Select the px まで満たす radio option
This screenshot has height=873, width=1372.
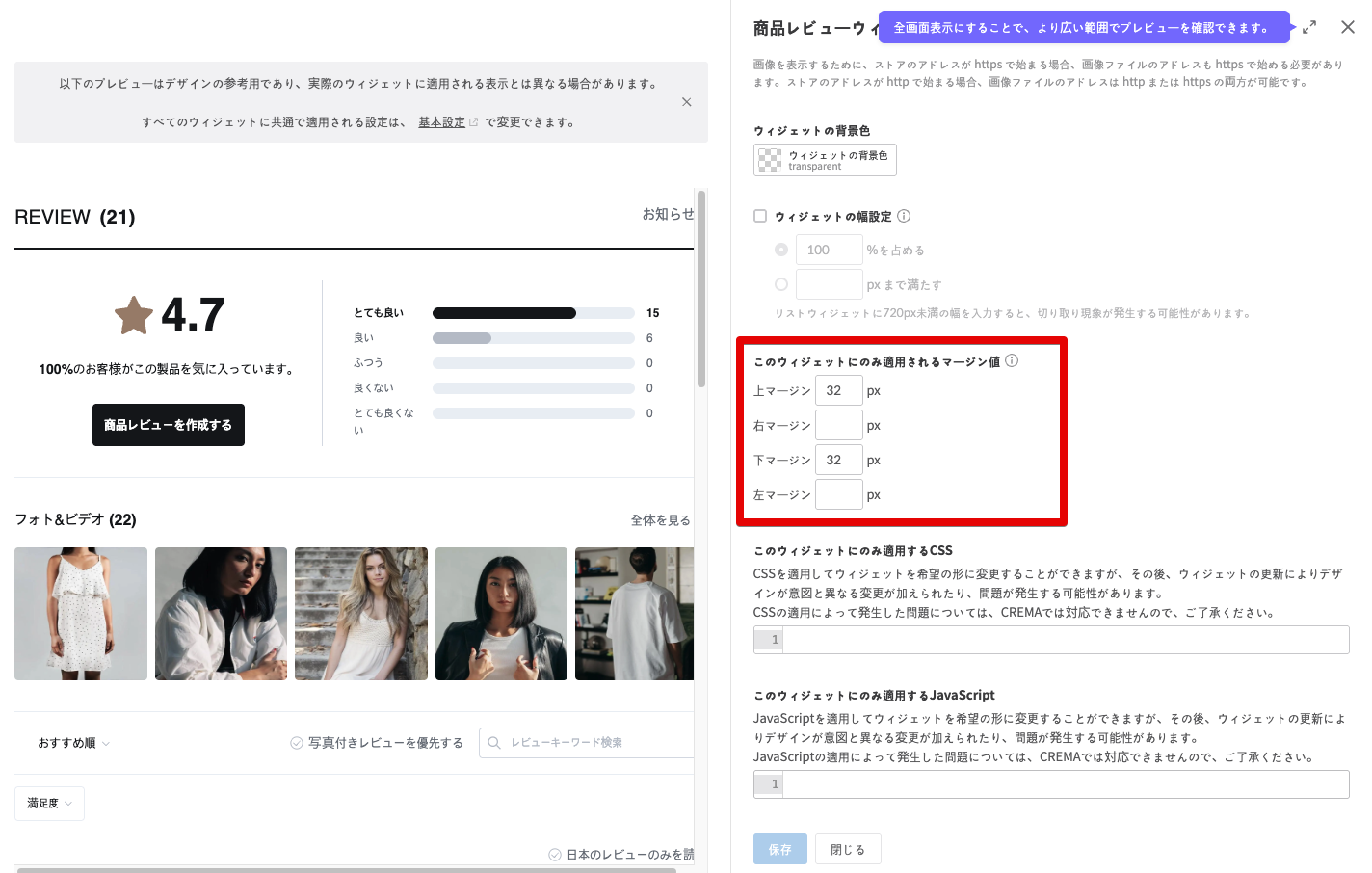781,284
